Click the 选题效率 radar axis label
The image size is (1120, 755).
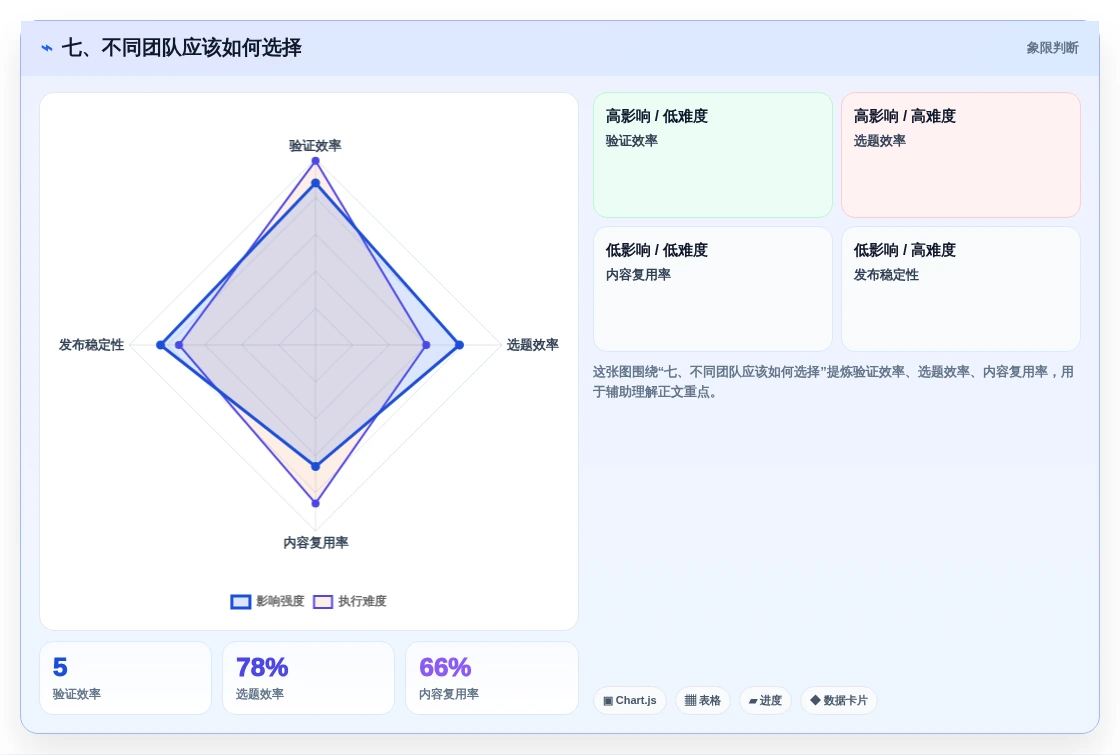click(533, 345)
